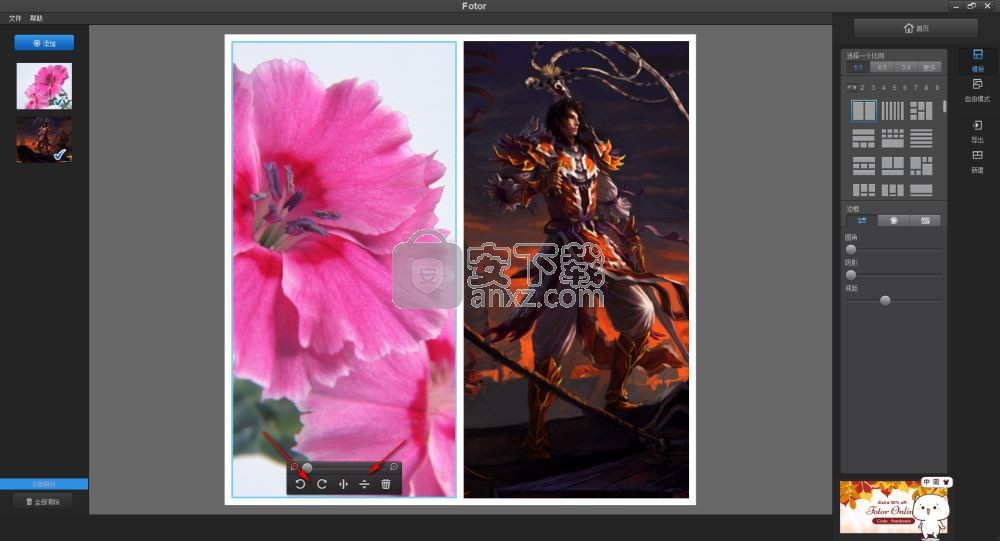Adjust the photo zoom slider handle
This screenshot has height=541, width=1000.
307,468
